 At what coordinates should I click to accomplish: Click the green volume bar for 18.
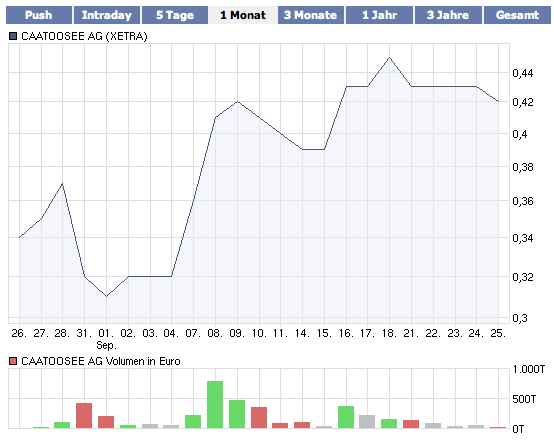(x=389, y=424)
